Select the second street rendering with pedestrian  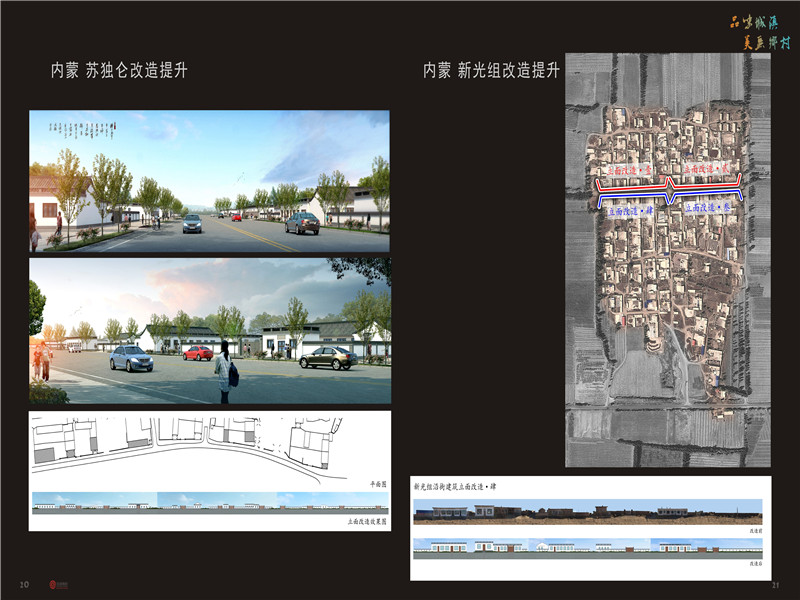[209, 331]
